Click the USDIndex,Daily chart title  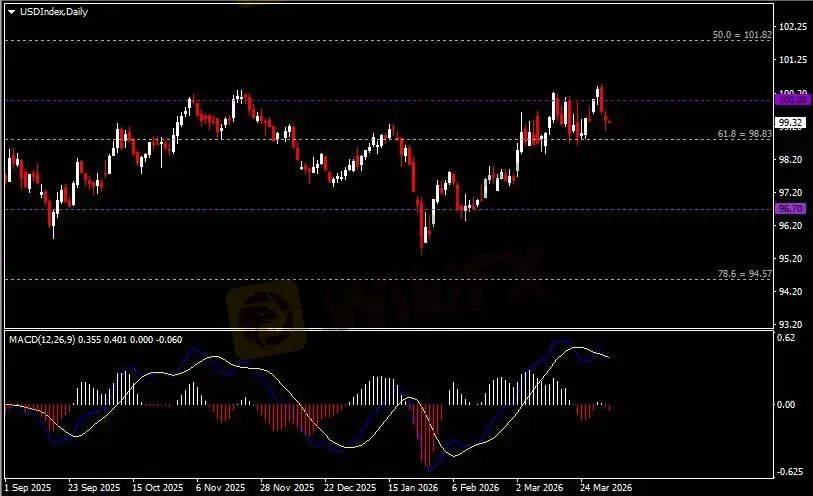[54, 11]
